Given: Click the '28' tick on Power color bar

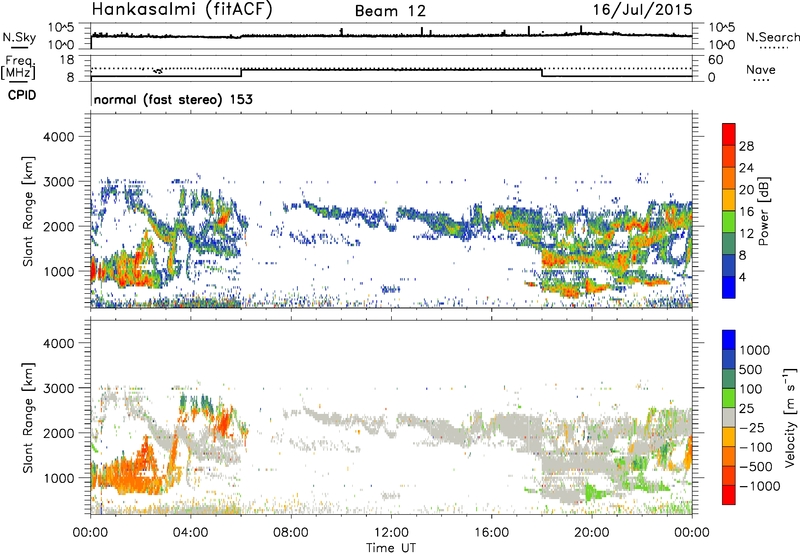Looking at the screenshot, I should pyautogui.click(x=746, y=146).
